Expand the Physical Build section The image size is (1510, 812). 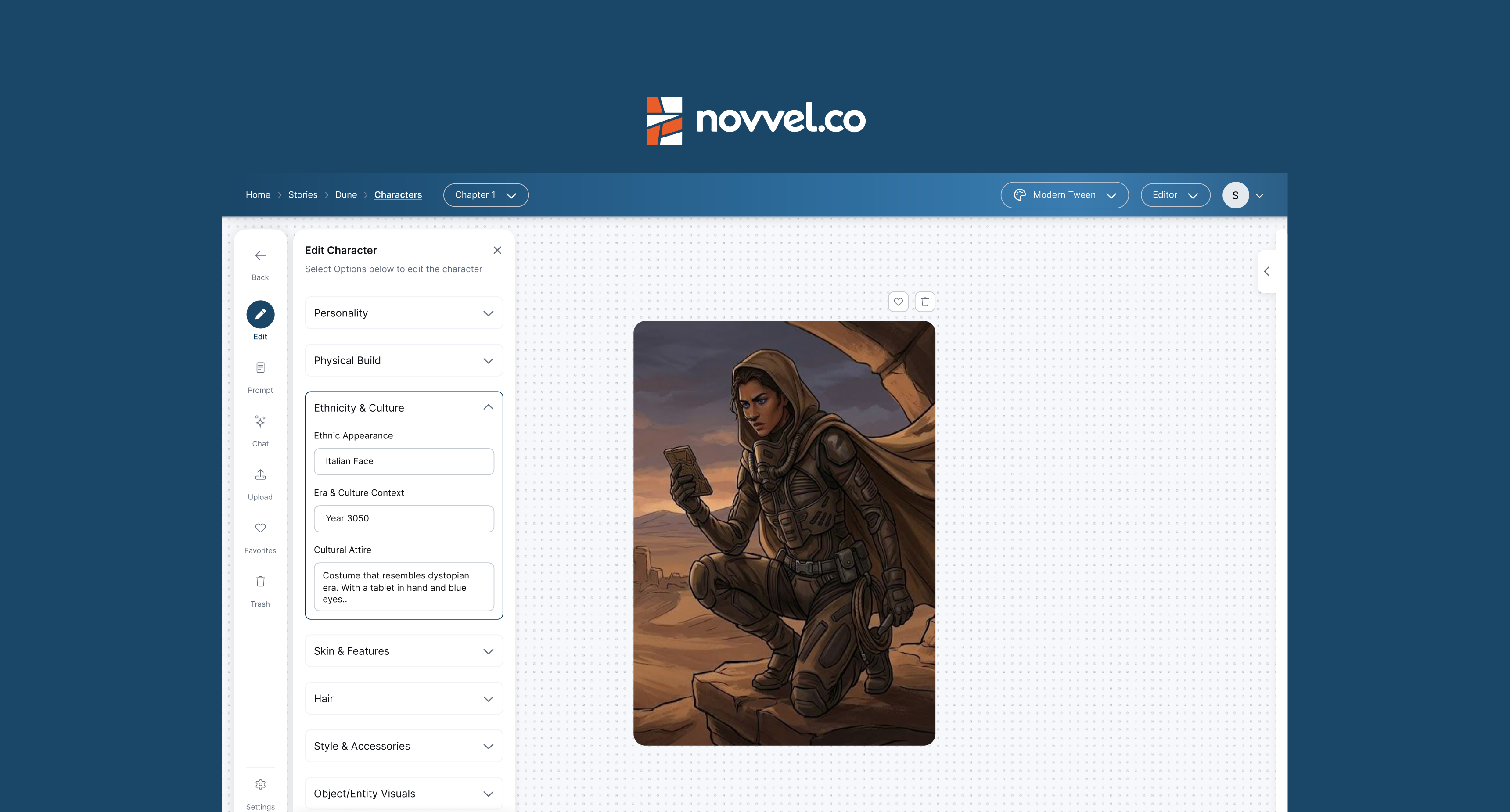(404, 360)
